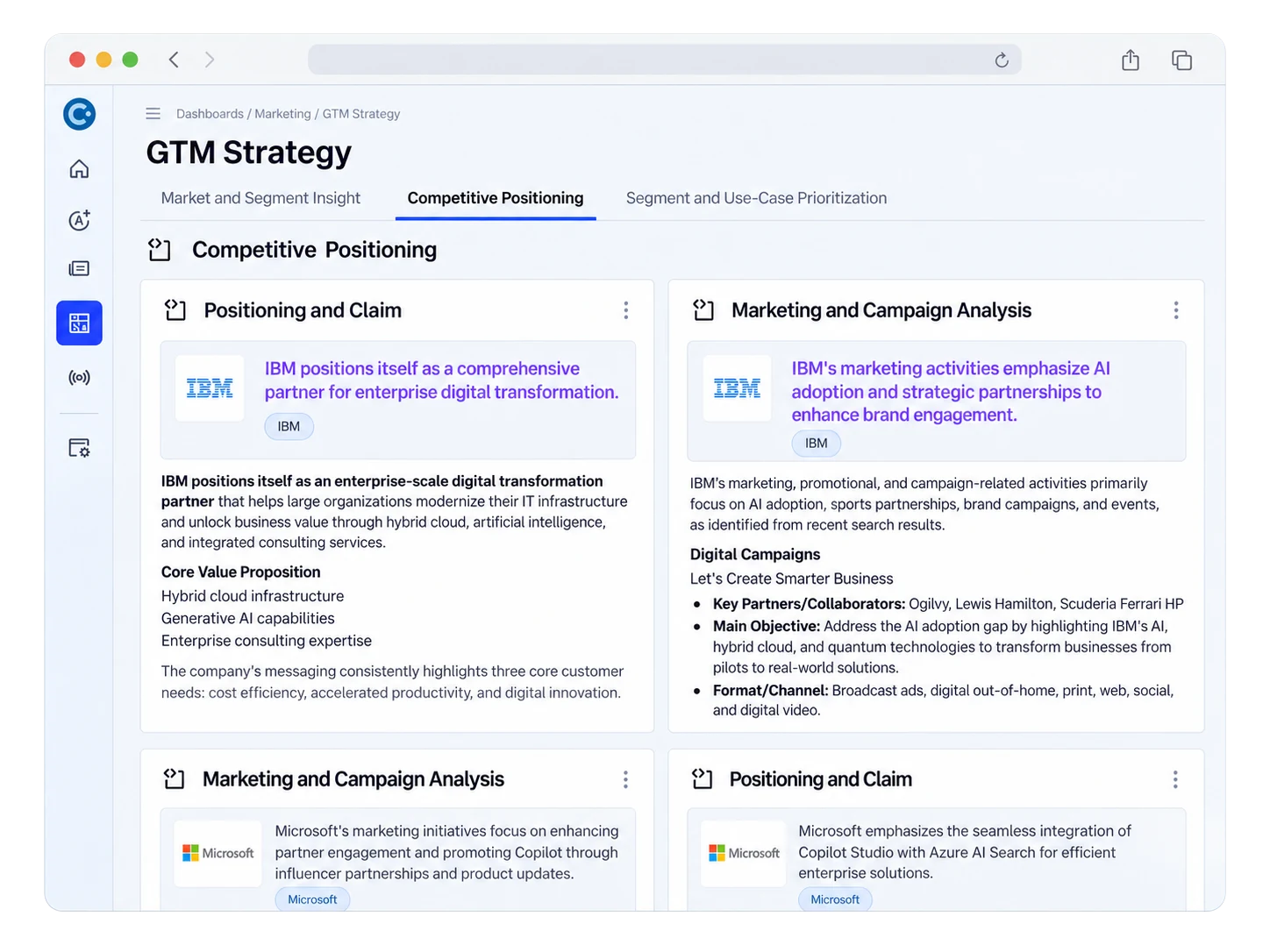
Task: Click the IBM tag in Positioning and Claim card
Action: tap(289, 427)
